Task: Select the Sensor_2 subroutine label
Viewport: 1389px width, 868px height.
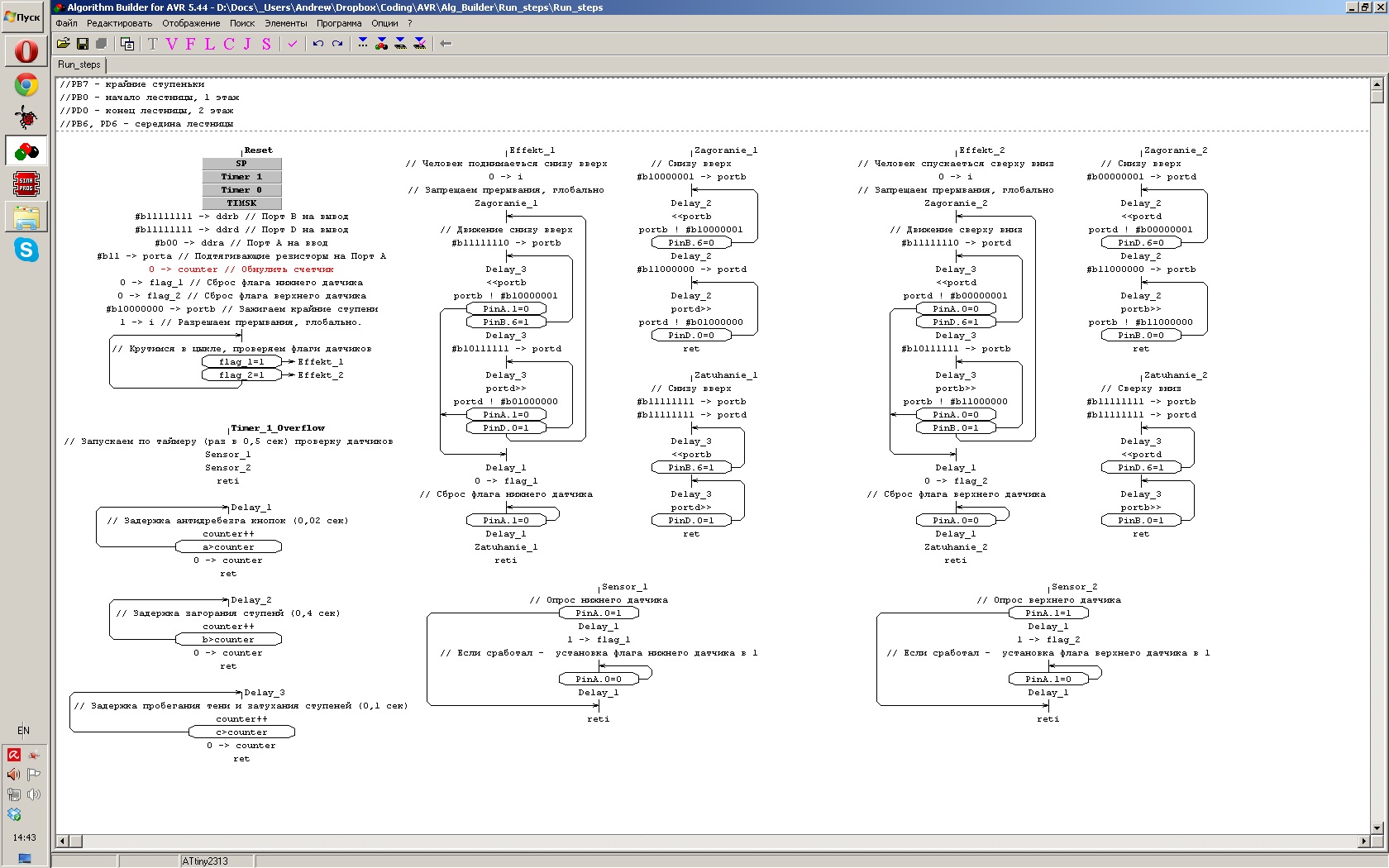Action: pyautogui.click(x=1074, y=587)
